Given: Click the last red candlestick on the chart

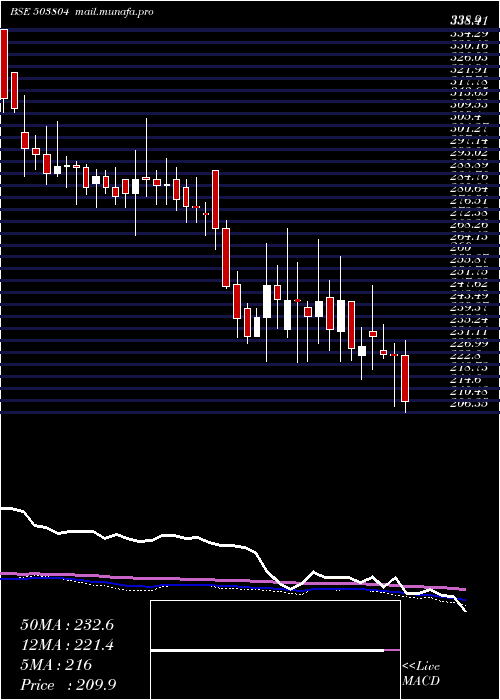Looking at the screenshot, I should (405, 378).
